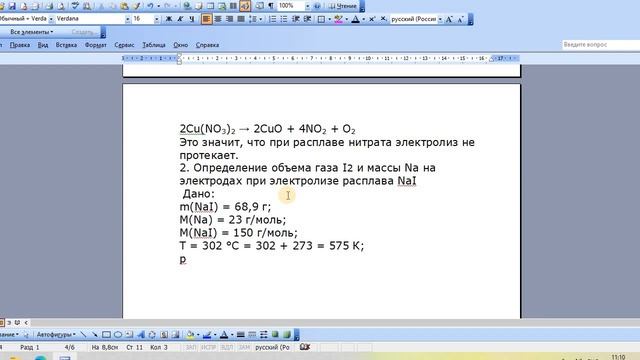Screen dimensions: 640x360
Task: Expand the Все элементы dropdown
Action: 32,31
